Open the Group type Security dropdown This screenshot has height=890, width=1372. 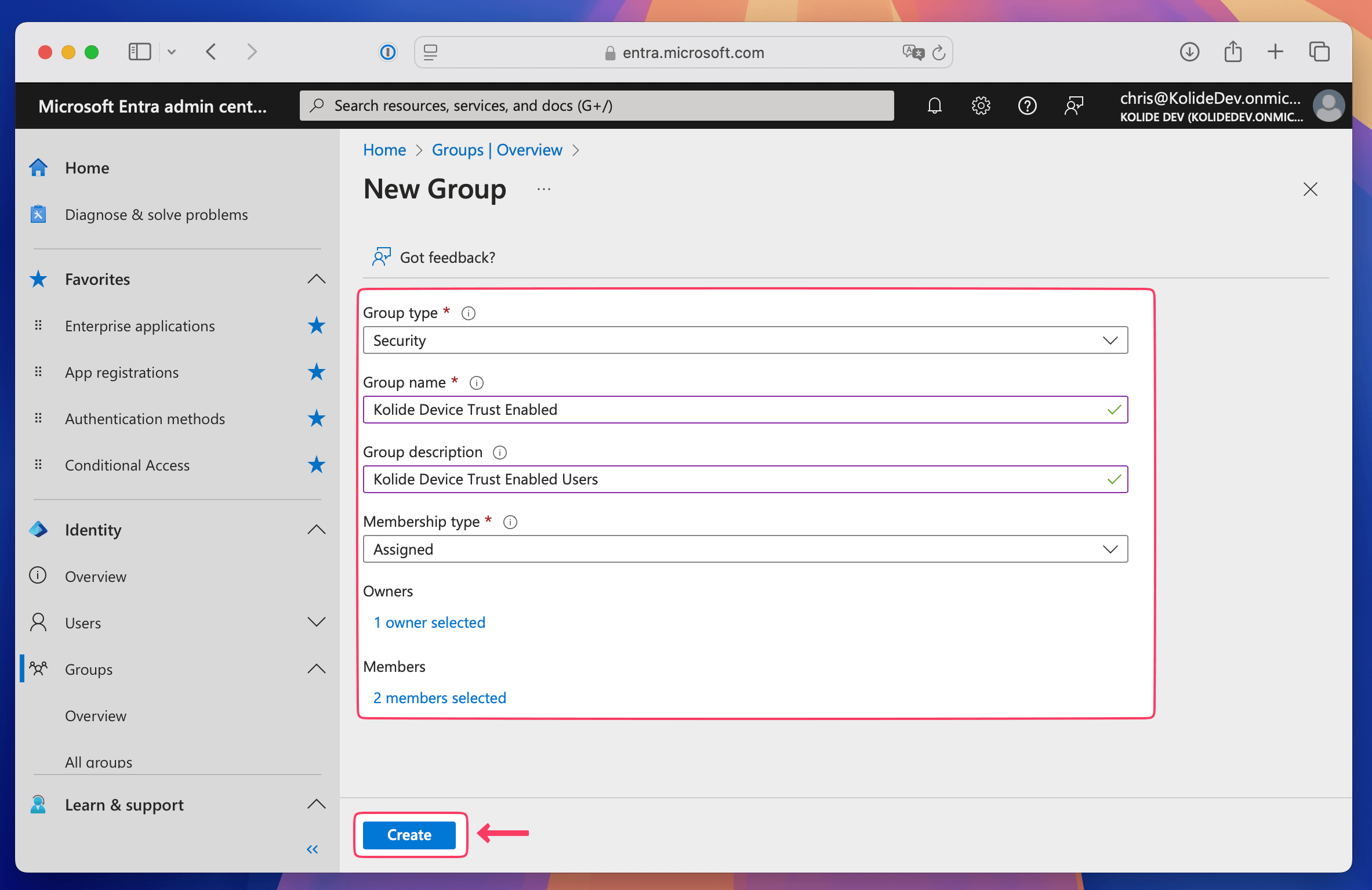pos(745,341)
